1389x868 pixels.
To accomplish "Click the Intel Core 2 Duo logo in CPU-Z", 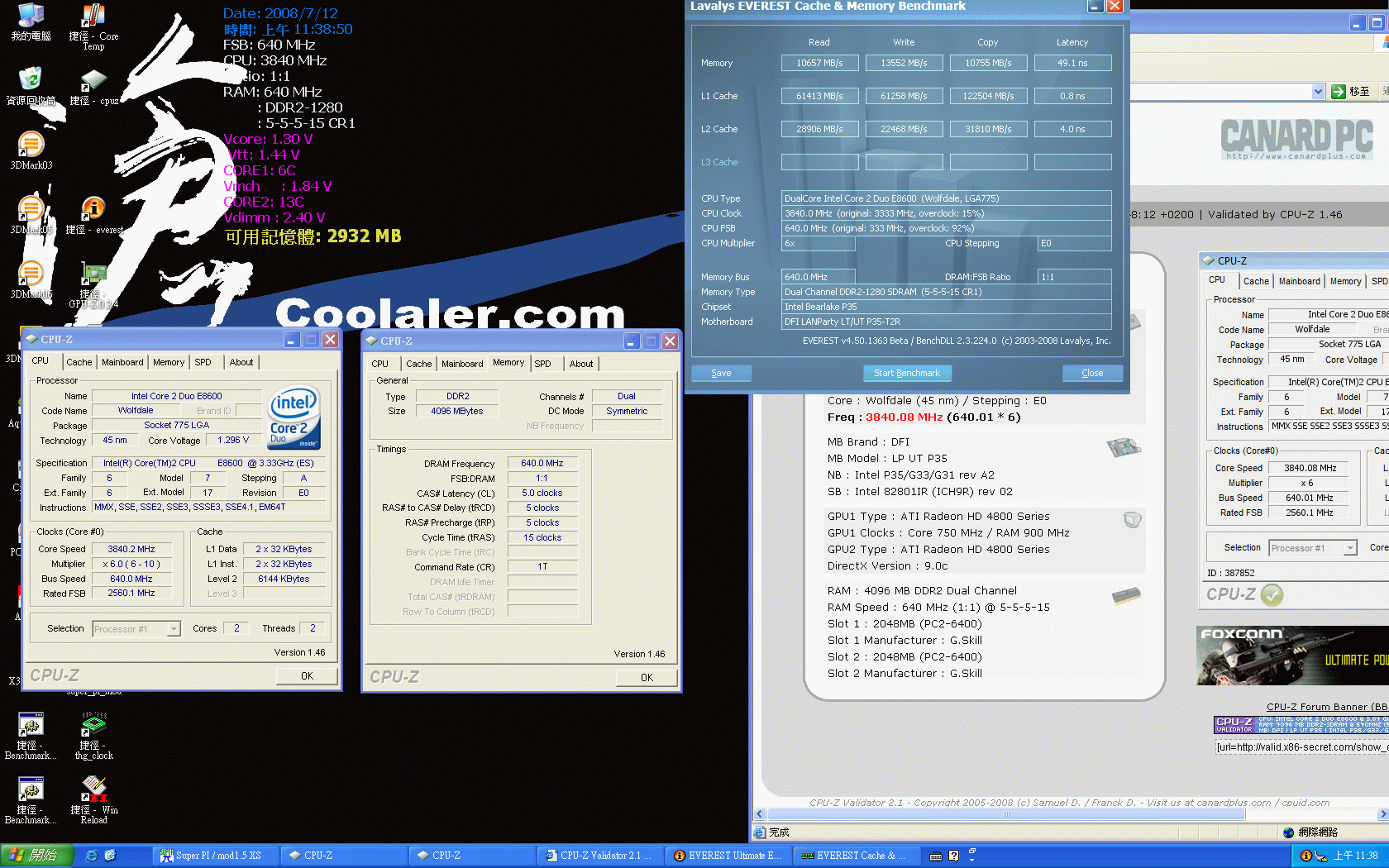I will click(294, 417).
